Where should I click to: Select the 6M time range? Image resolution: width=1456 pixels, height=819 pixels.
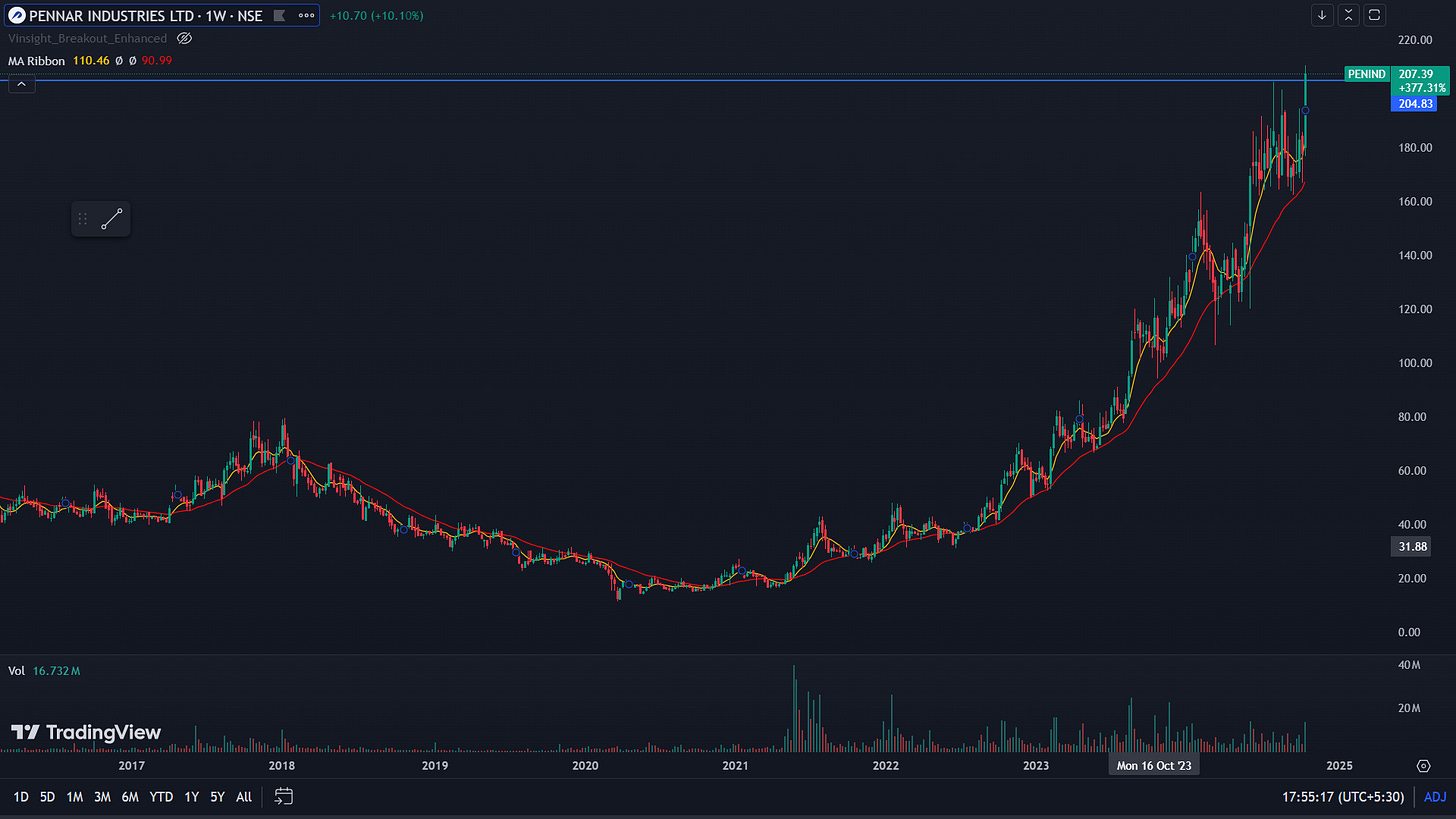tap(130, 797)
